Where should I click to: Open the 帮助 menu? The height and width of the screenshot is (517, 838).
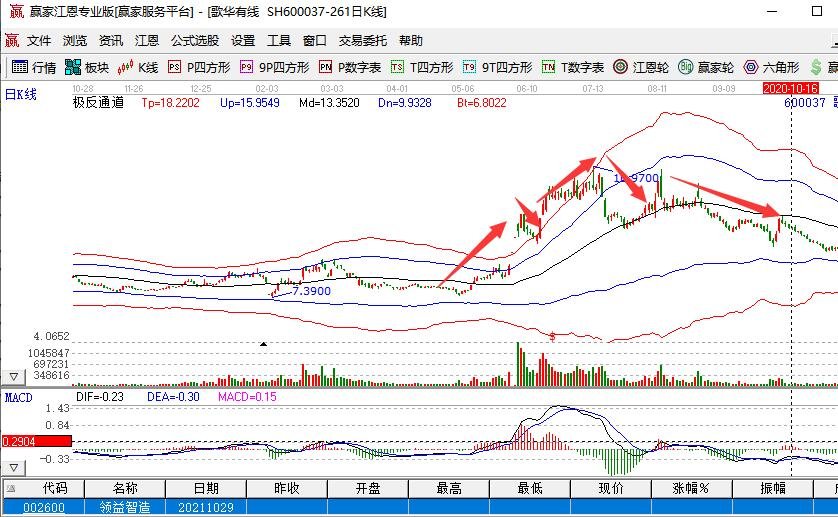pos(410,41)
